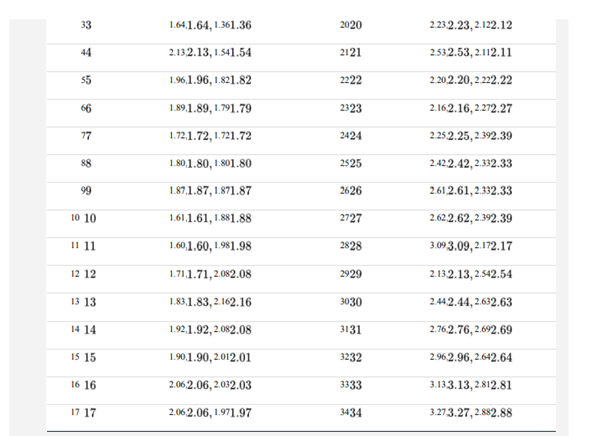Click the cell showing 2.06, 1.97
The height and width of the screenshot is (436, 602).
pos(210,412)
